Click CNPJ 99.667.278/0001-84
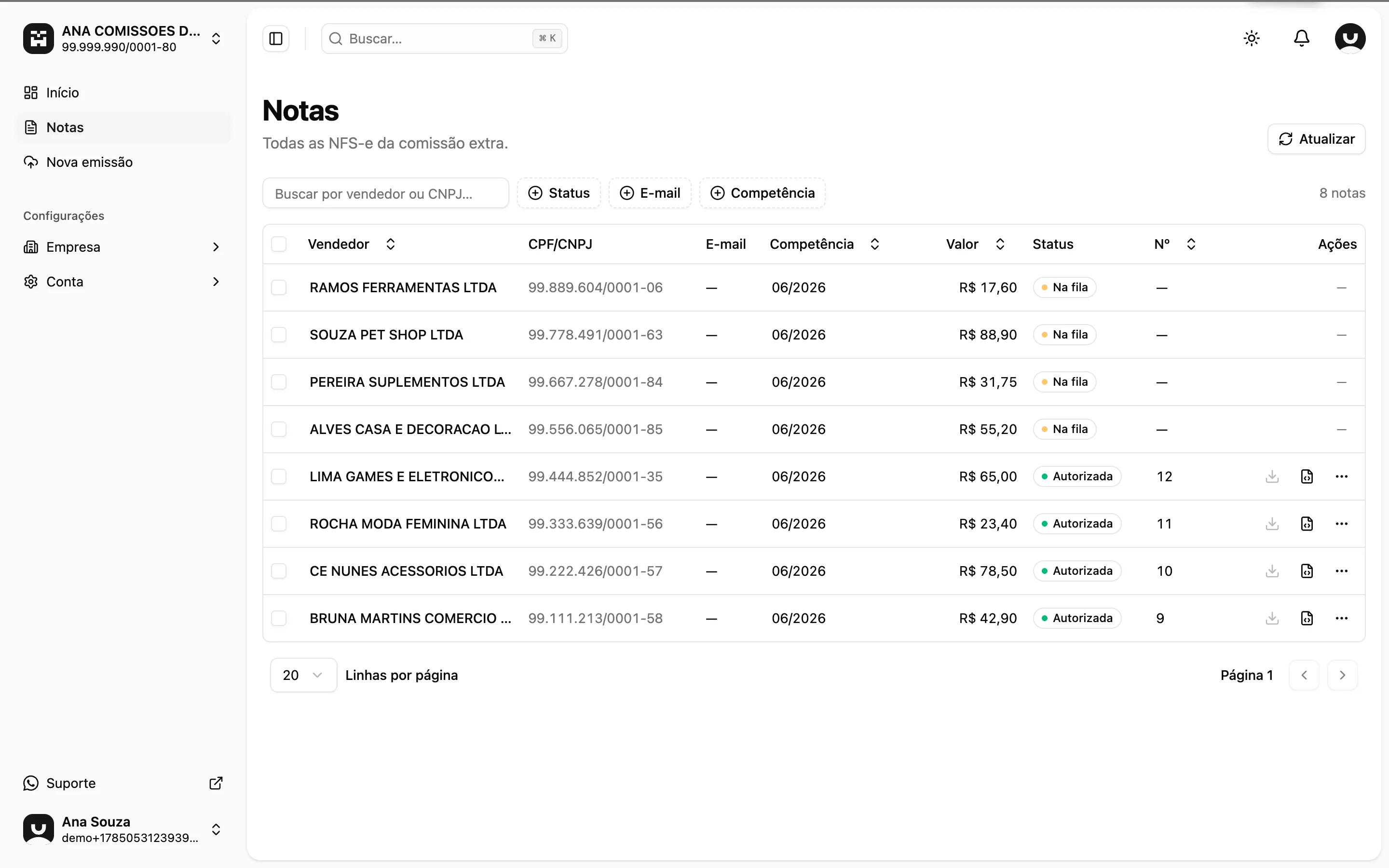Screen dimensions: 1389x868 (595, 382)
